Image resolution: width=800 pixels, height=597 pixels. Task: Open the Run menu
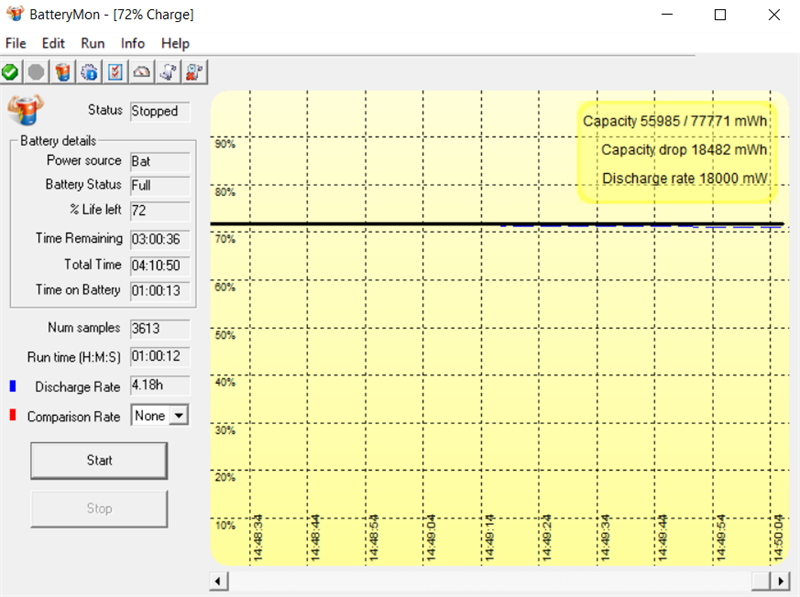pyautogui.click(x=92, y=43)
